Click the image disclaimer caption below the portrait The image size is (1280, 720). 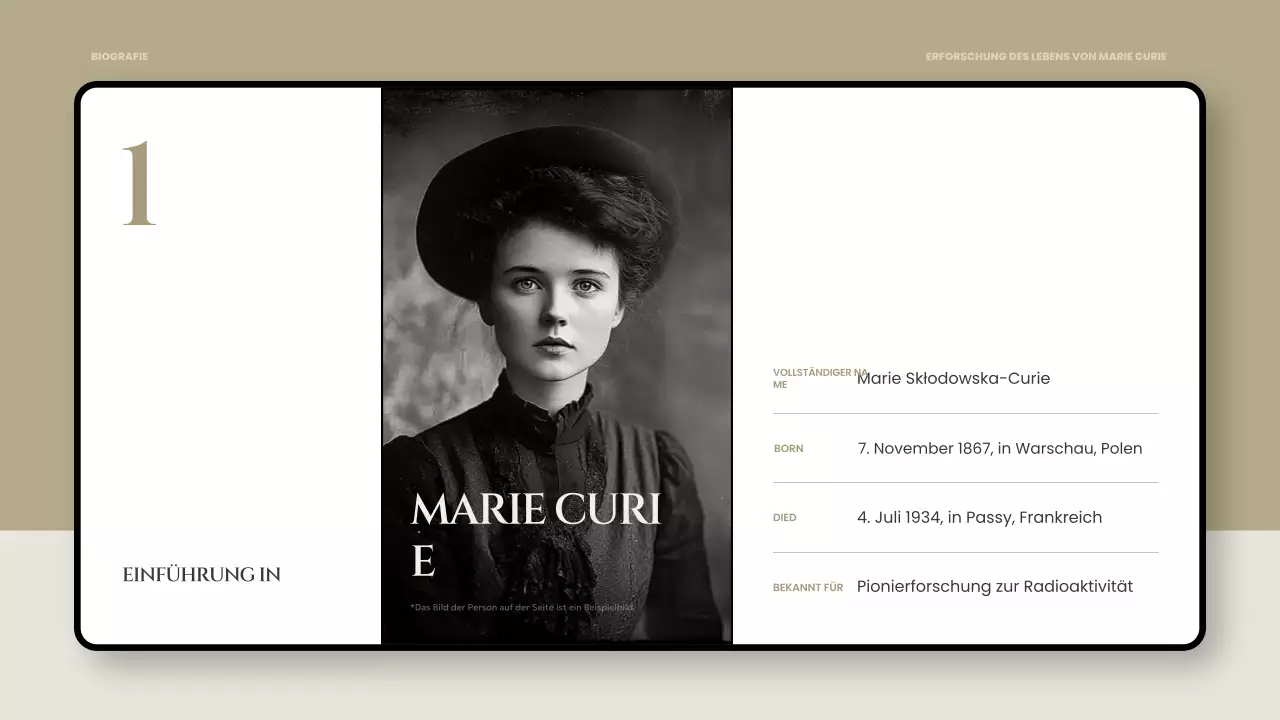tap(520, 606)
